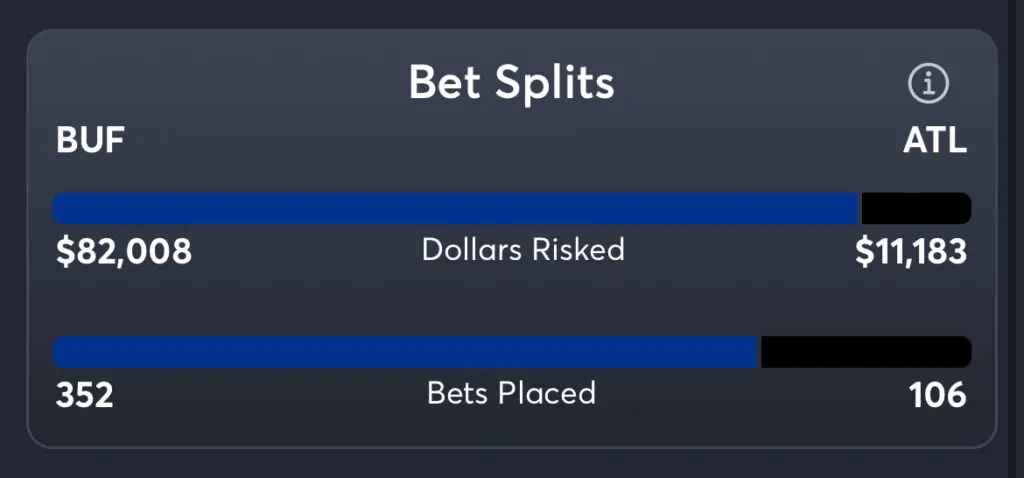This screenshot has width=1024, height=478.
Task: Click the $82,008 amount
Action: coord(124,252)
